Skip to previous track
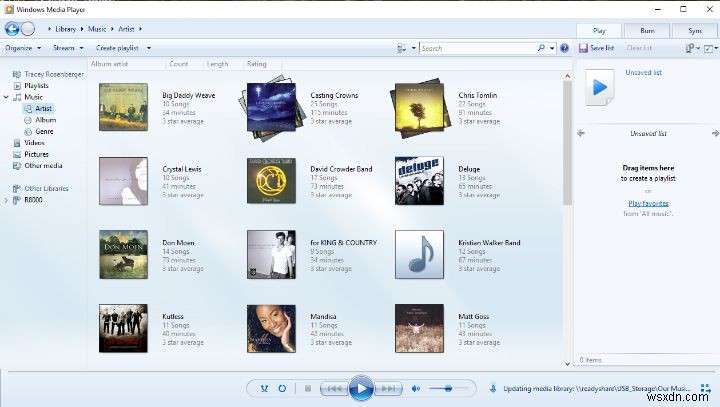 pyautogui.click(x=334, y=389)
